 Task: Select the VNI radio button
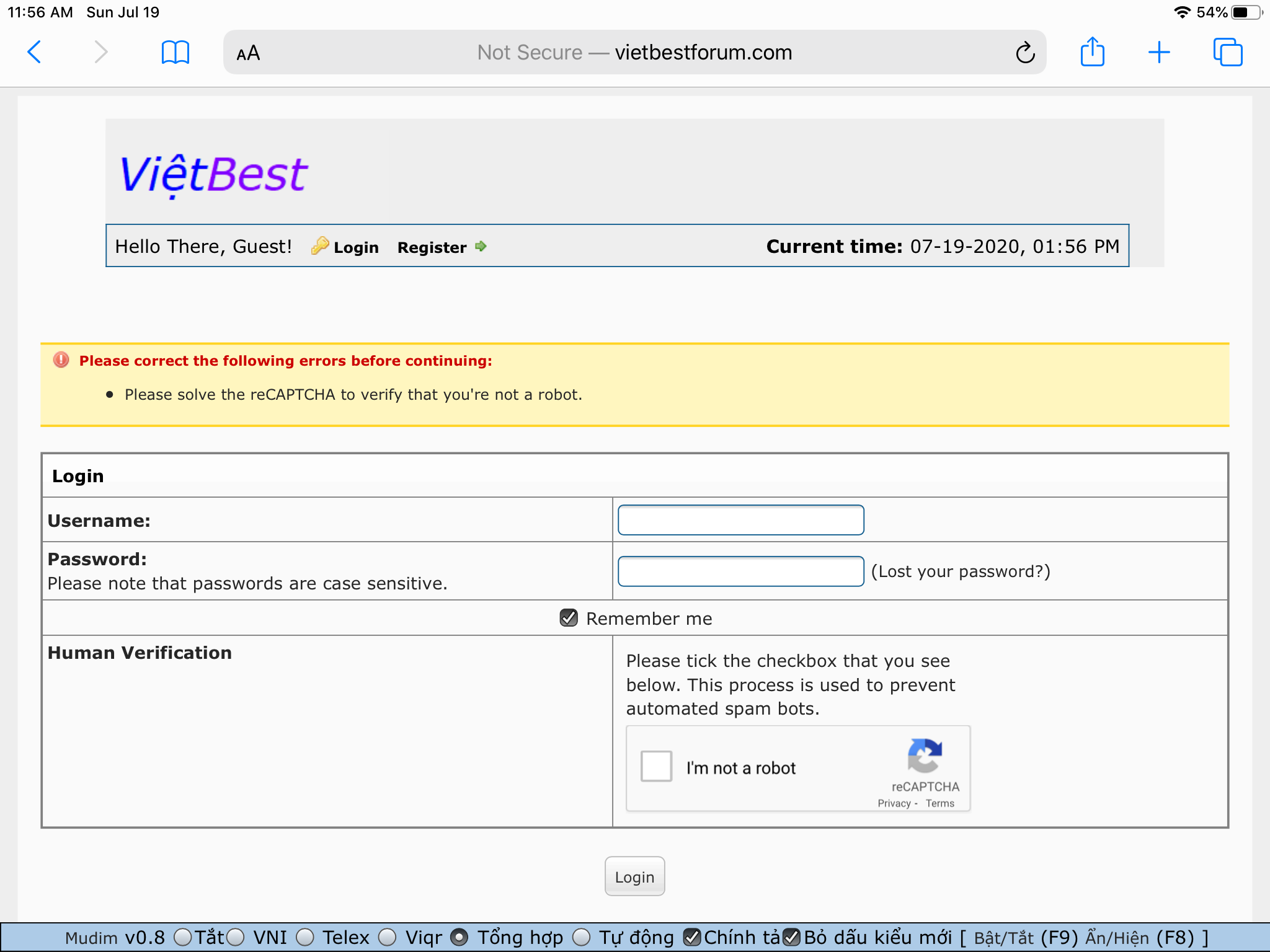click(235, 937)
